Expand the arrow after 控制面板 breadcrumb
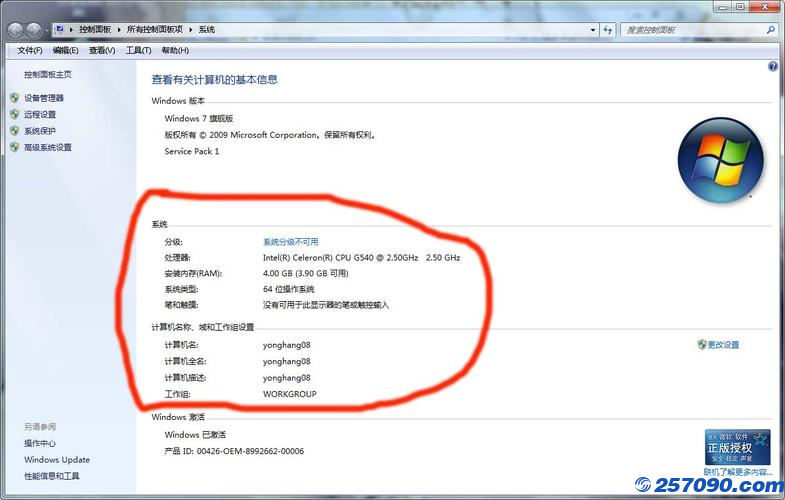Image resolution: width=785 pixels, height=500 pixels. click(x=119, y=30)
